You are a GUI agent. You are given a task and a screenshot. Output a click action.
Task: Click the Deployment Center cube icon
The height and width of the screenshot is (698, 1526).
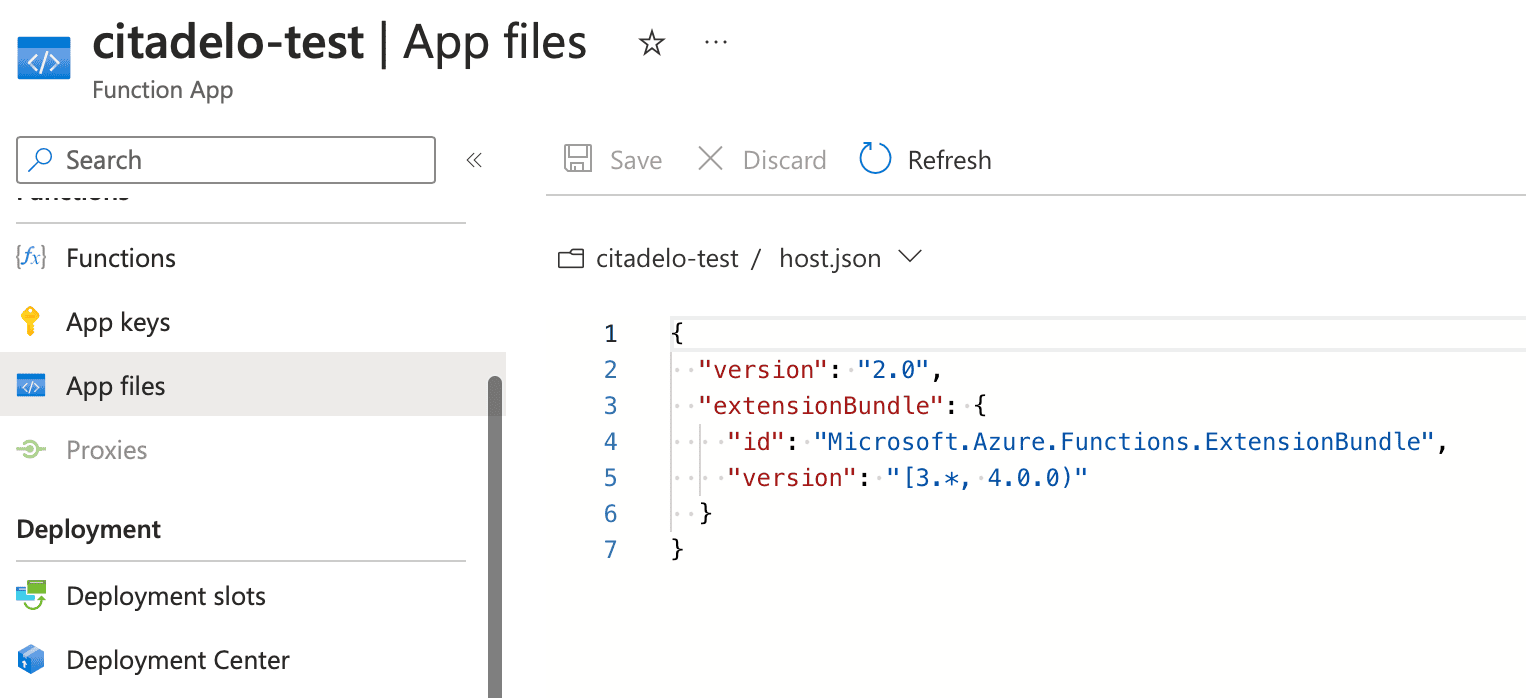[x=31, y=660]
